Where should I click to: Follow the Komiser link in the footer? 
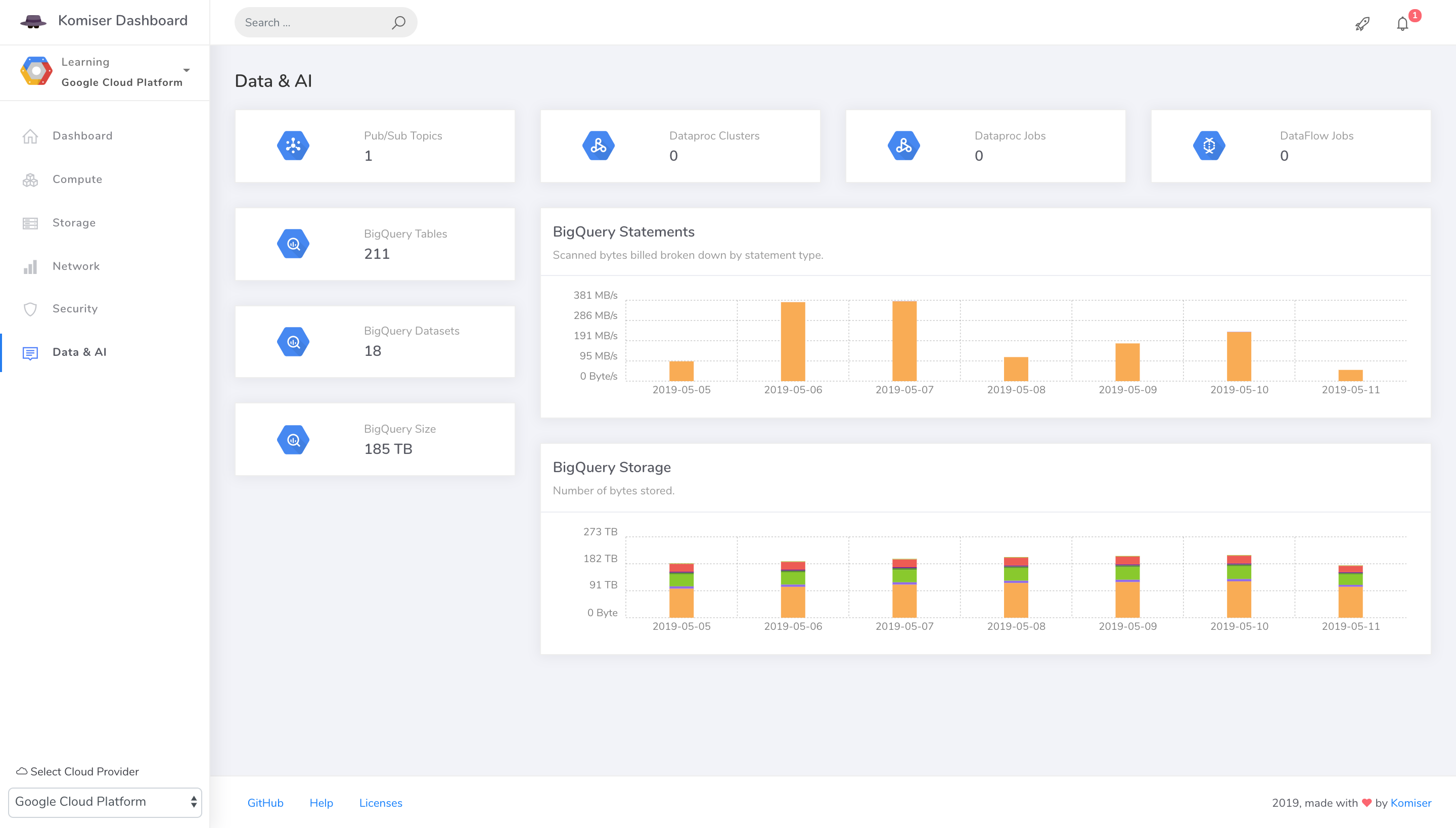pyautogui.click(x=1410, y=803)
